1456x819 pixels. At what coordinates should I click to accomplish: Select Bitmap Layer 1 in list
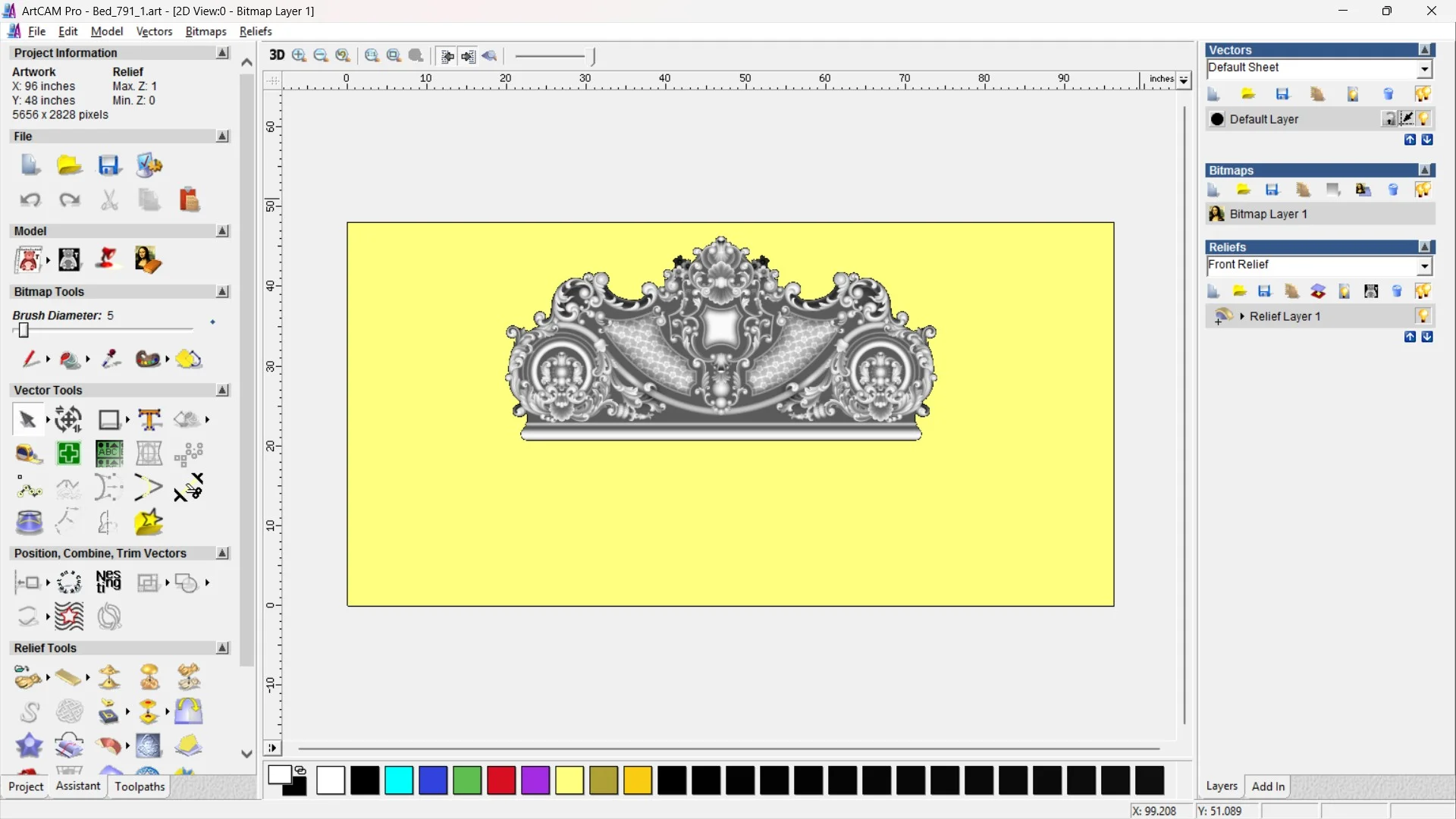(1268, 214)
